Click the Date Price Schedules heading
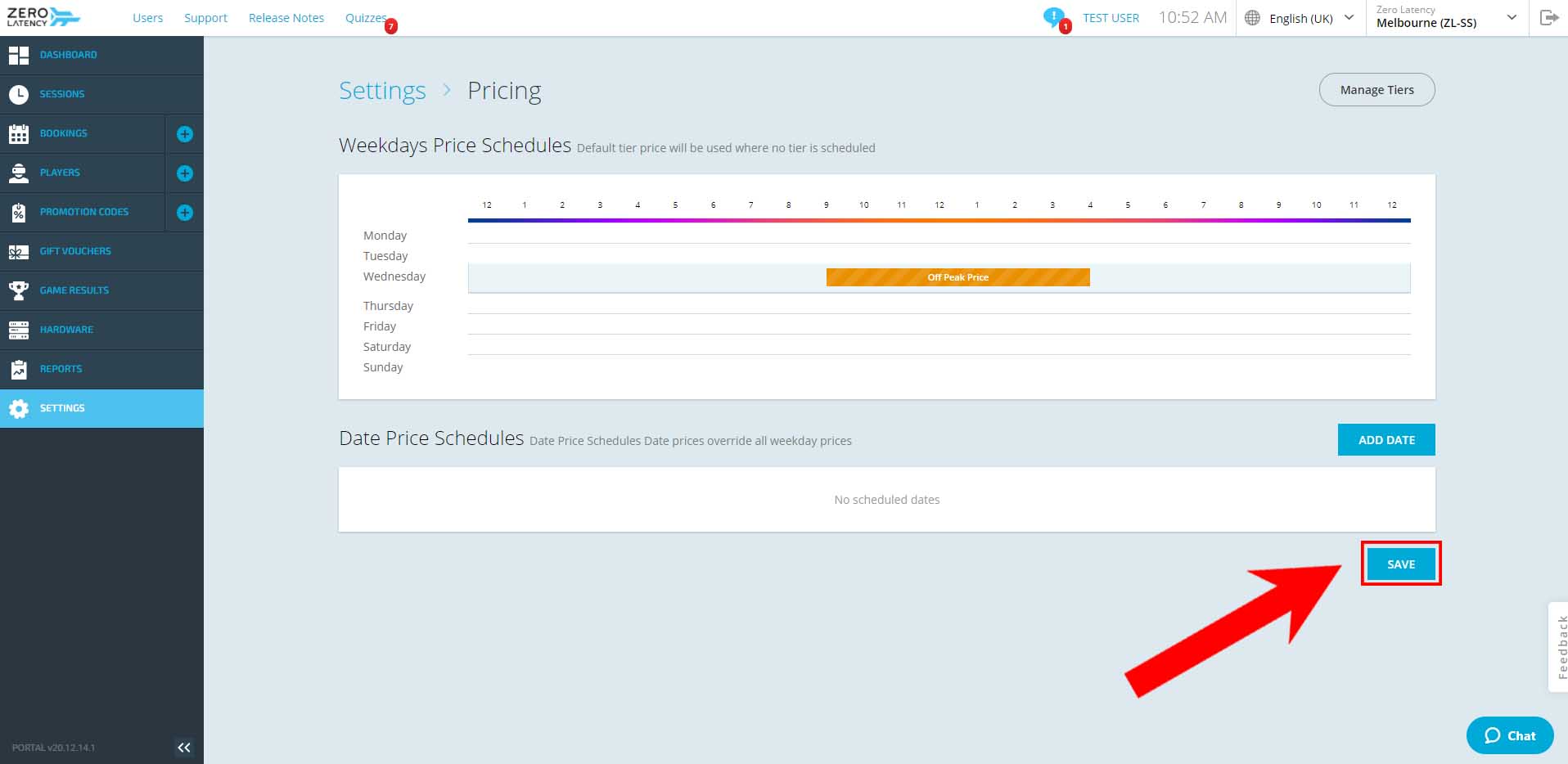This screenshot has width=1568, height=764. (431, 438)
